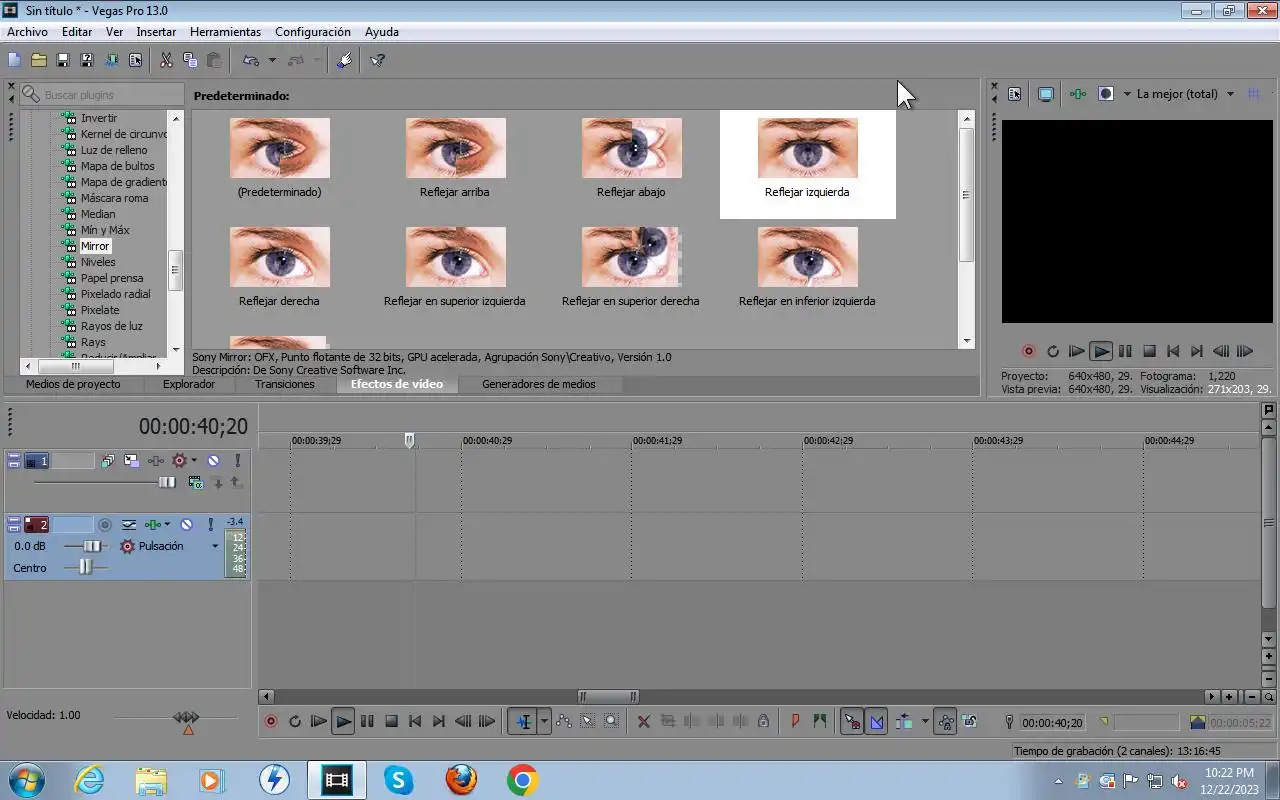
Task: Start timeline playback with the play button
Action: 343,721
